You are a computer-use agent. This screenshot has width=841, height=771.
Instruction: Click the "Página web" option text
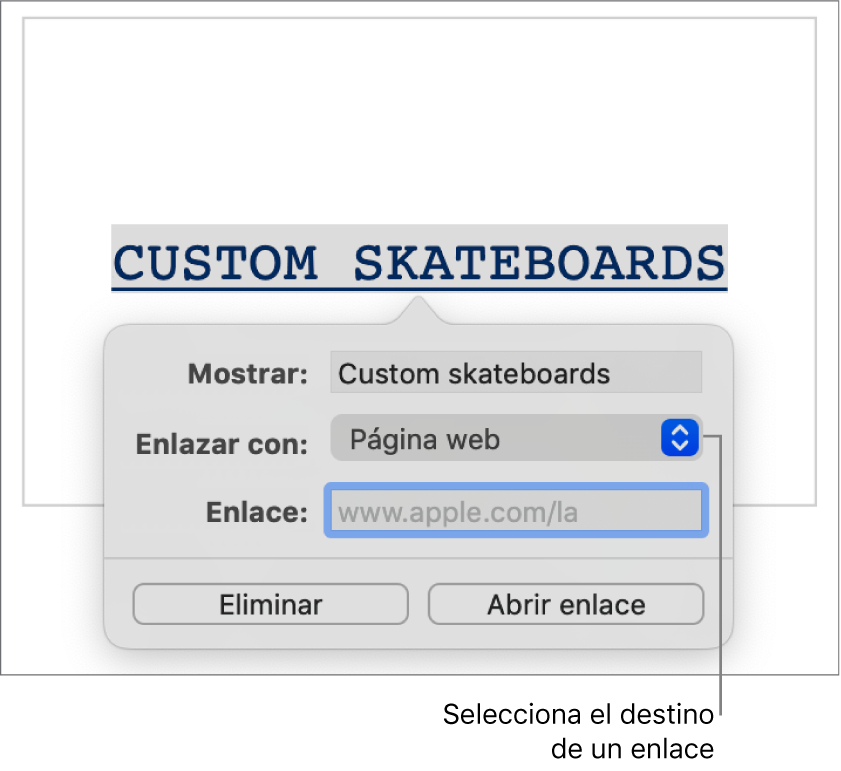coord(424,439)
